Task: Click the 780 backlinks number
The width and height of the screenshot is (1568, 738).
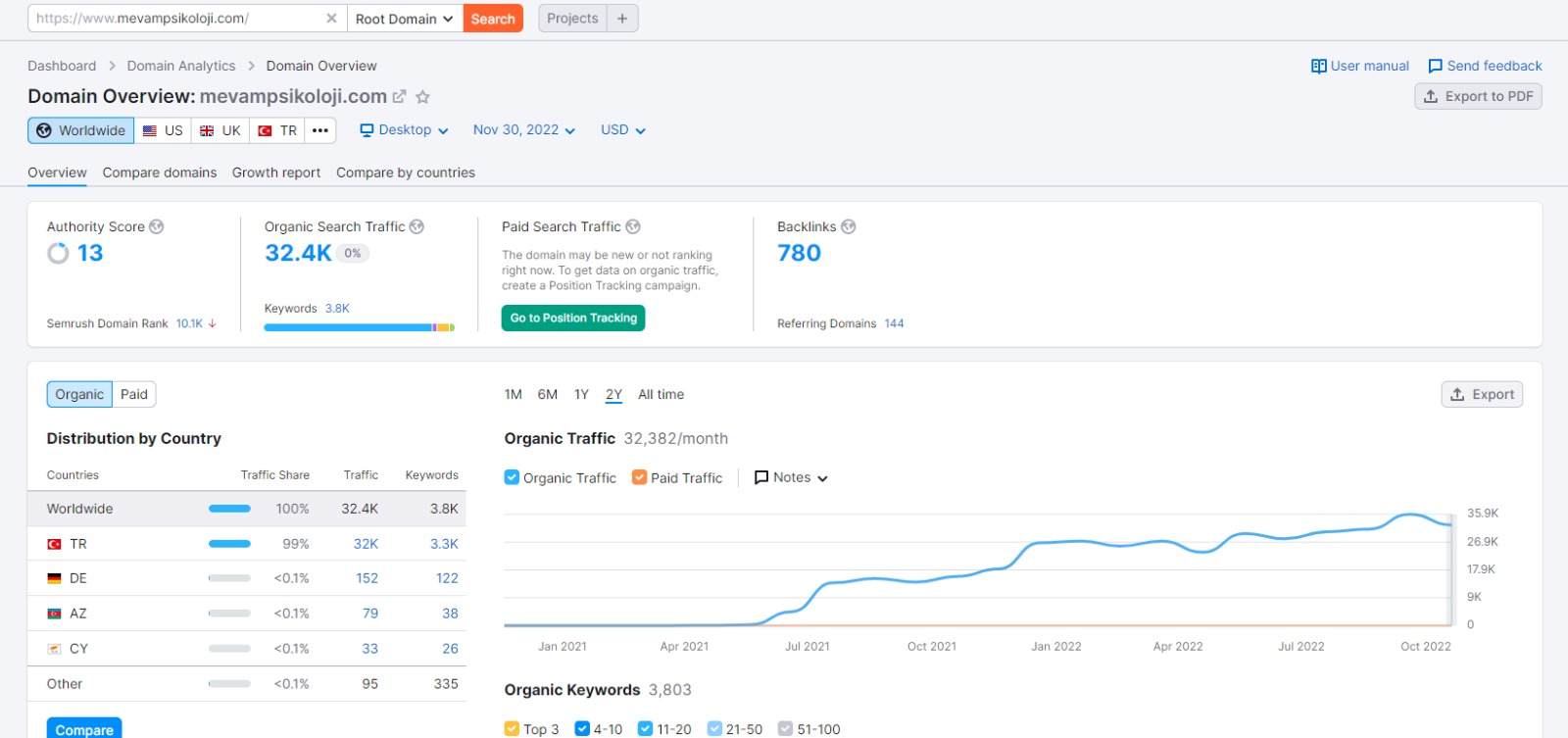Action: pyautogui.click(x=799, y=253)
